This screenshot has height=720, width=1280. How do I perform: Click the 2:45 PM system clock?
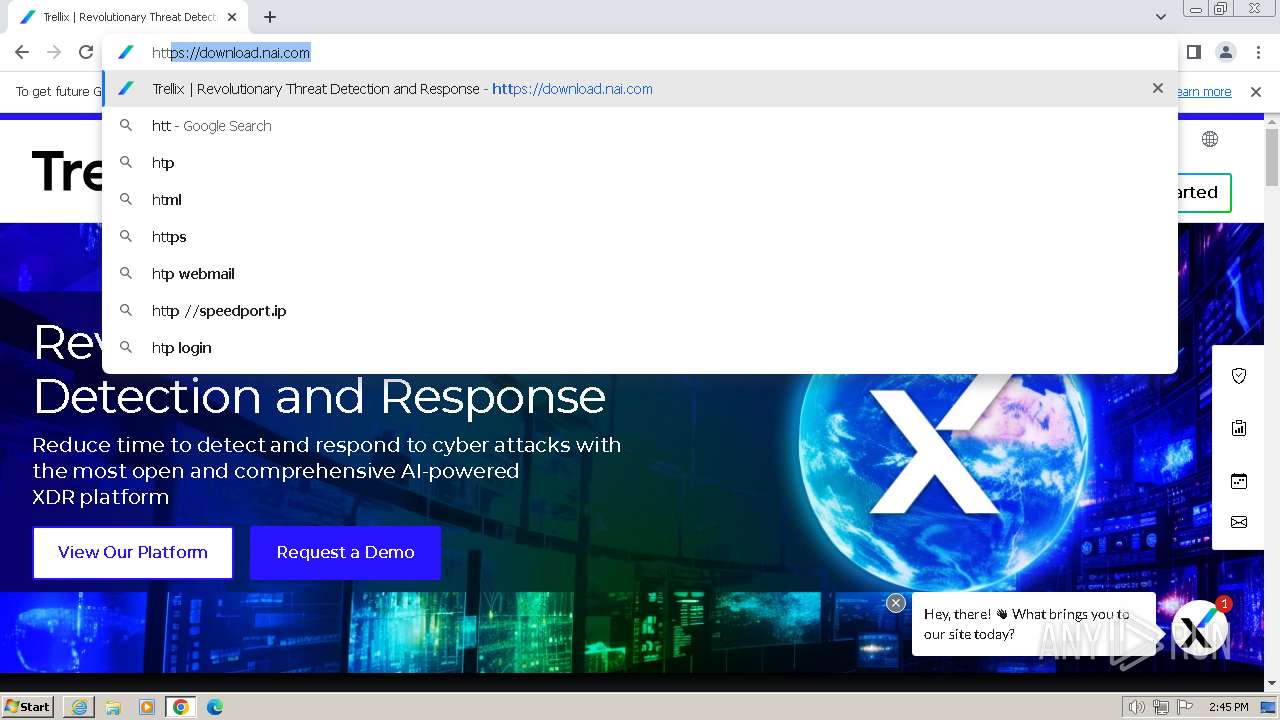click(x=1228, y=707)
